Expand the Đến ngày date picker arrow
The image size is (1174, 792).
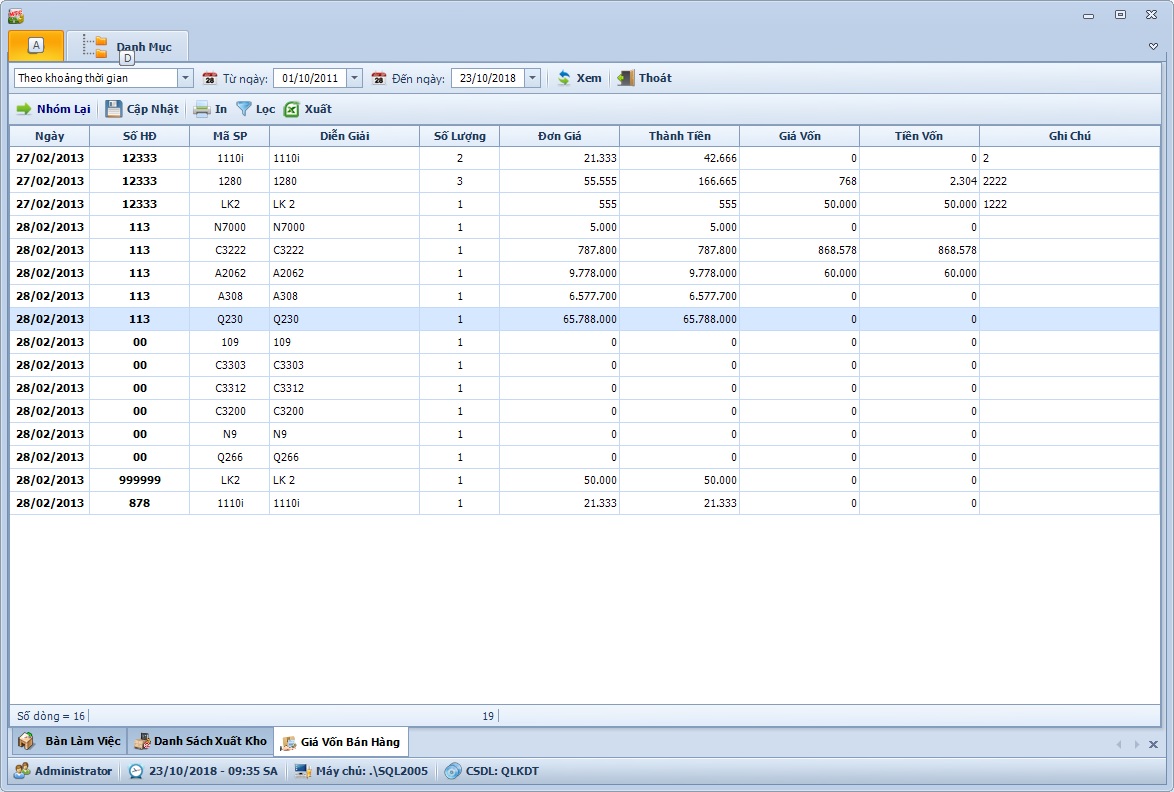pyautogui.click(x=532, y=78)
